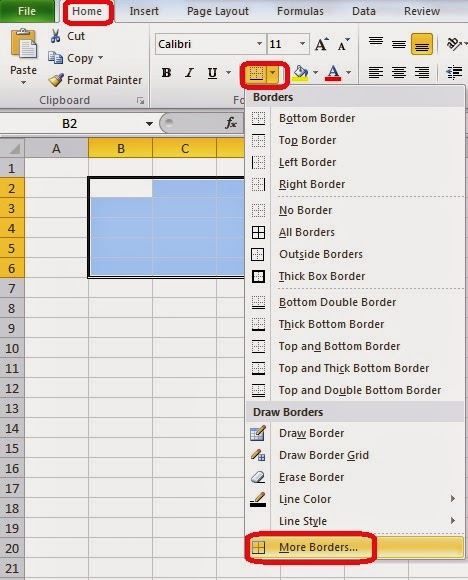The height and width of the screenshot is (580, 468).
Task: Select Top and Bottom Border
Action: pos(355,346)
